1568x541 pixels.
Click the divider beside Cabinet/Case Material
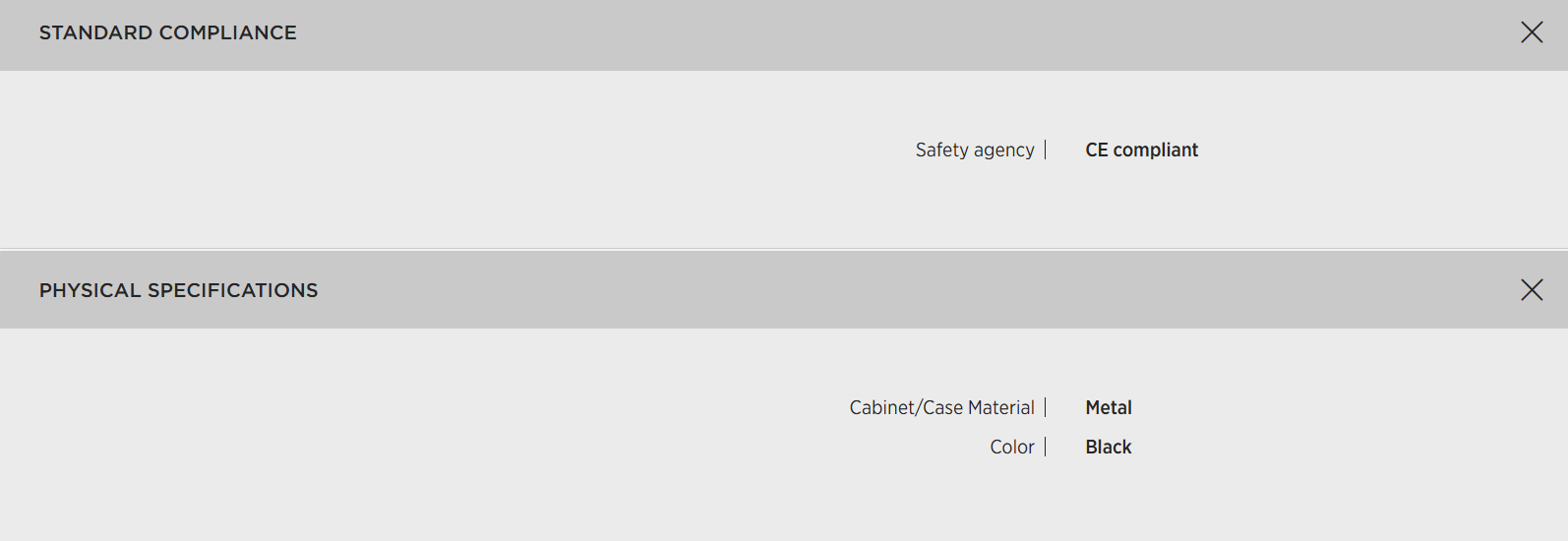click(1046, 407)
